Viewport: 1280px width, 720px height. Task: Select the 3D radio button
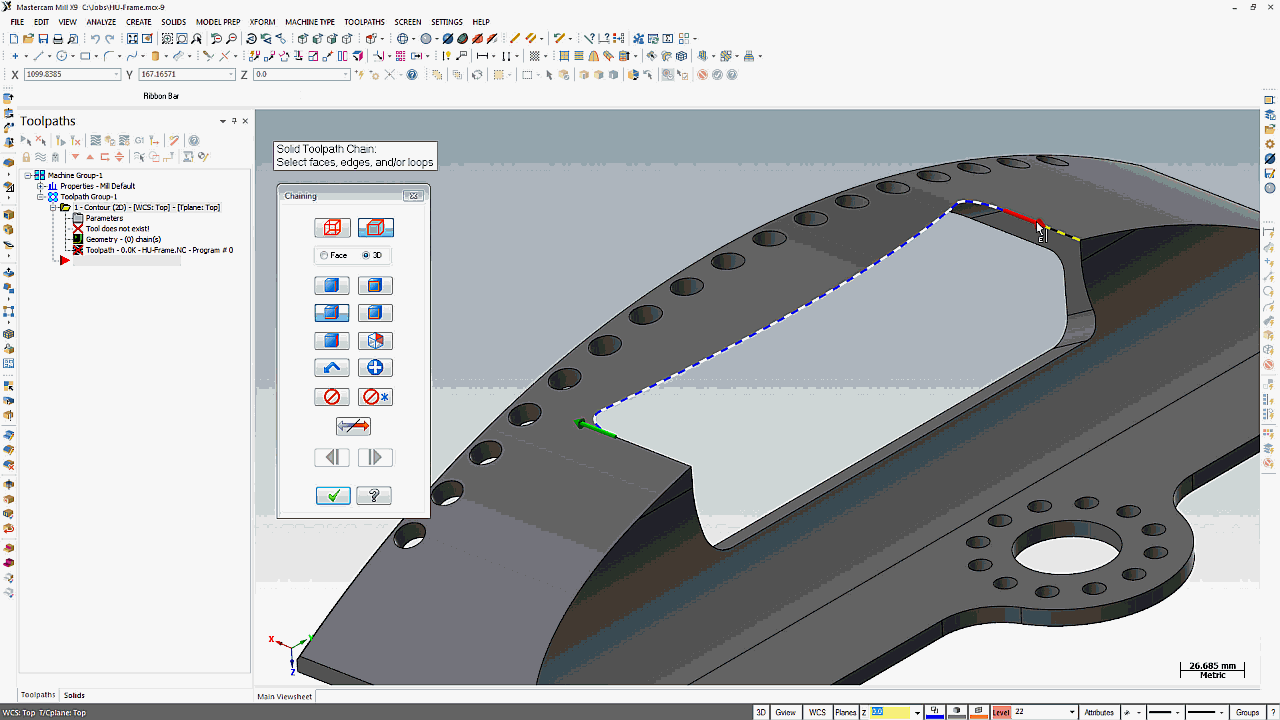point(366,256)
